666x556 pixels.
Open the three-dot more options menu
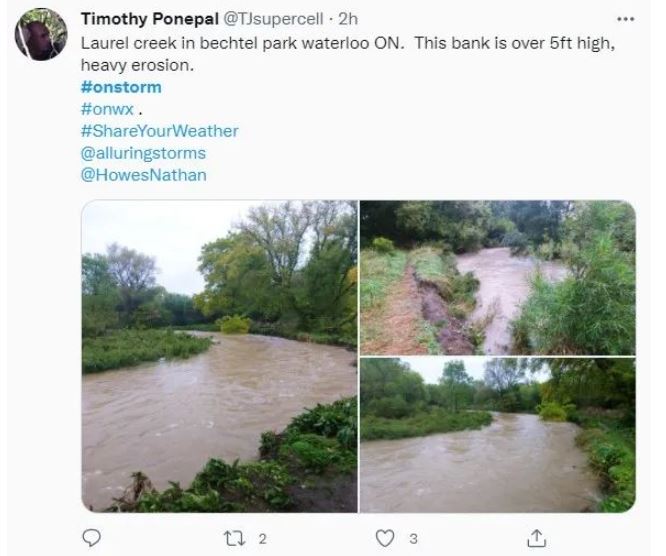626,19
